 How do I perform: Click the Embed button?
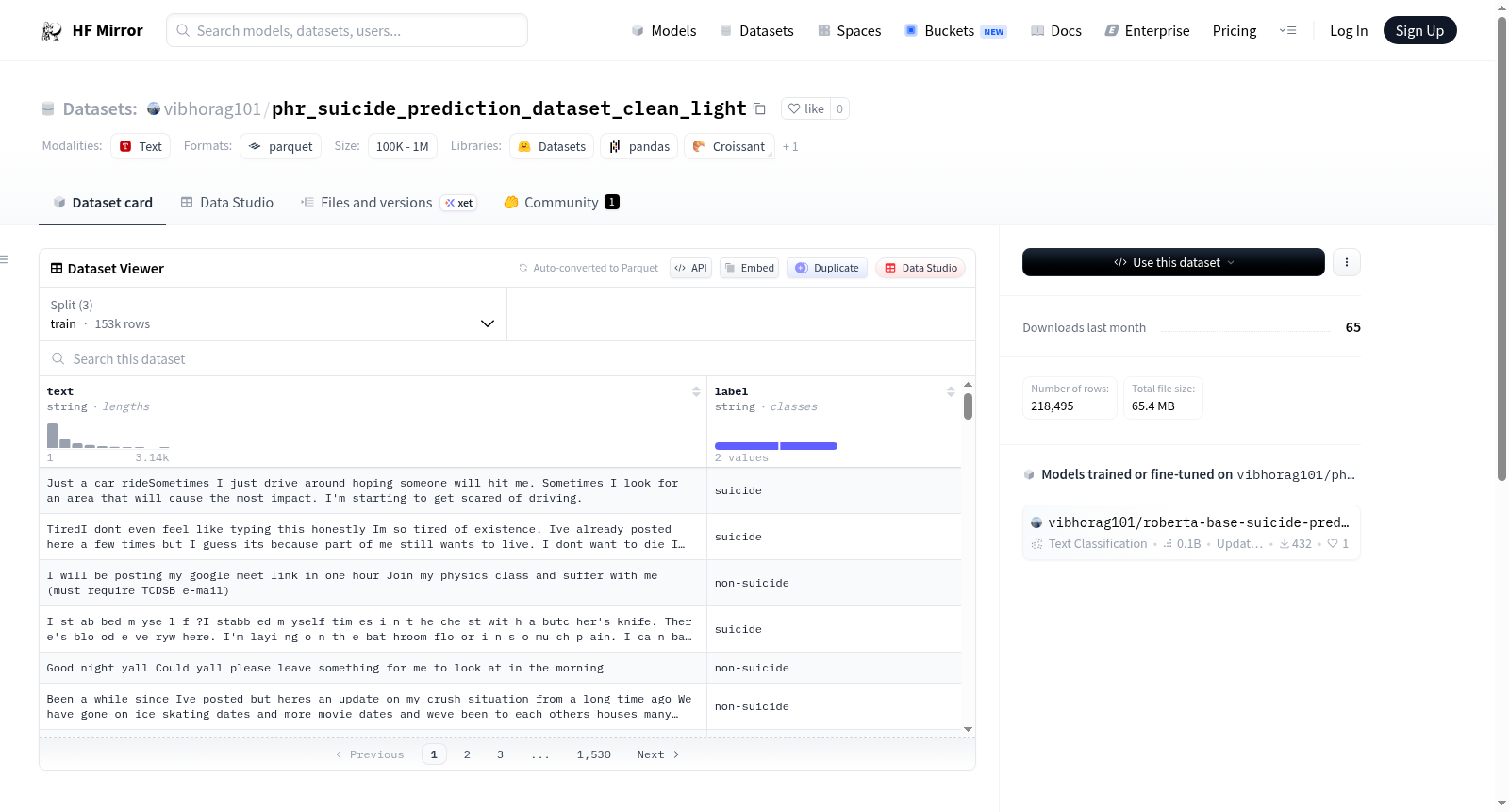coord(750,268)
